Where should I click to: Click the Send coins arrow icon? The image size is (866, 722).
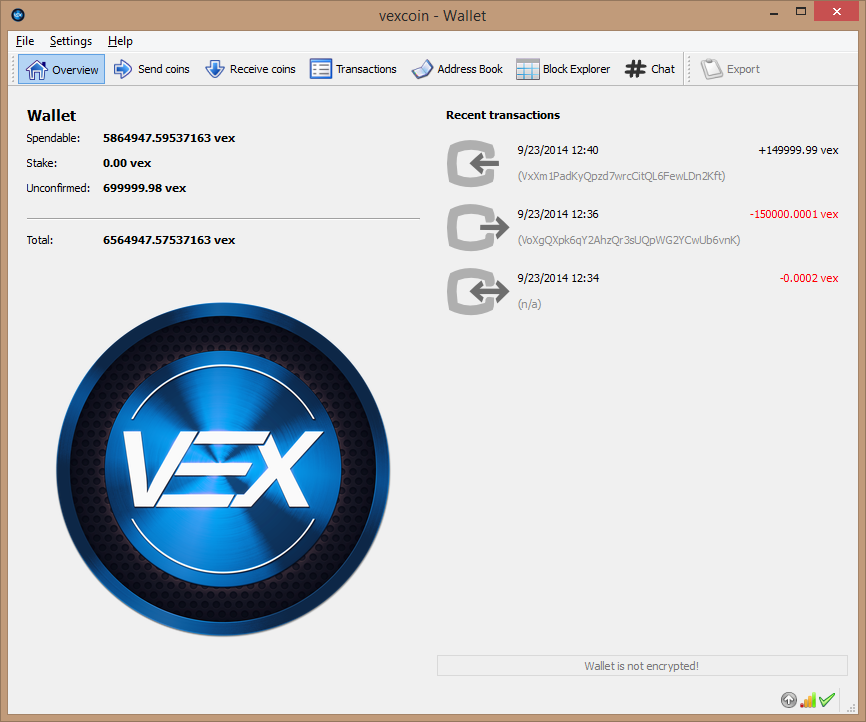point(123,69)
